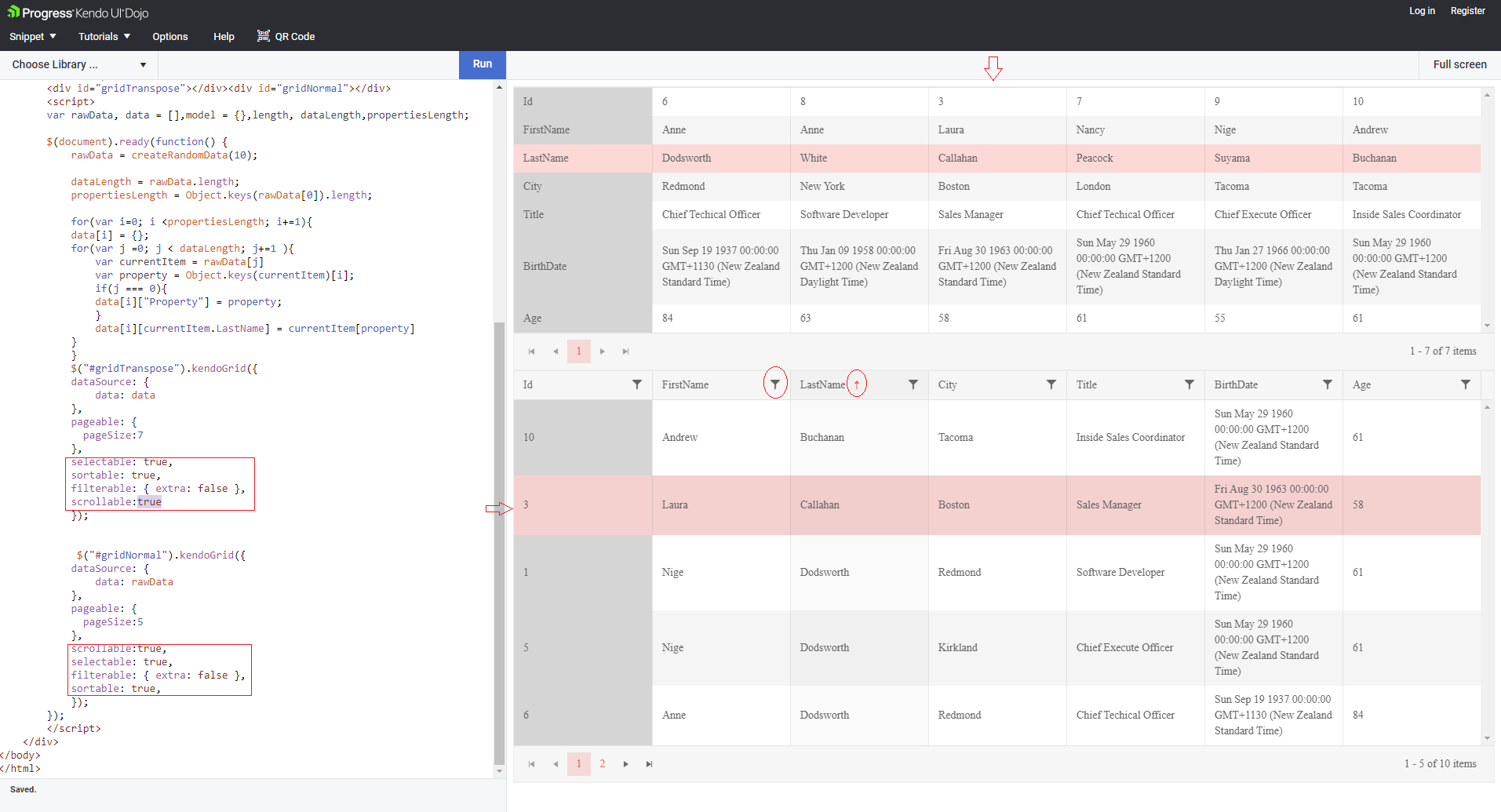Screen dimensions: 1501x812
Task: Open the BirthDate column filter icon
Action: 1328,384
